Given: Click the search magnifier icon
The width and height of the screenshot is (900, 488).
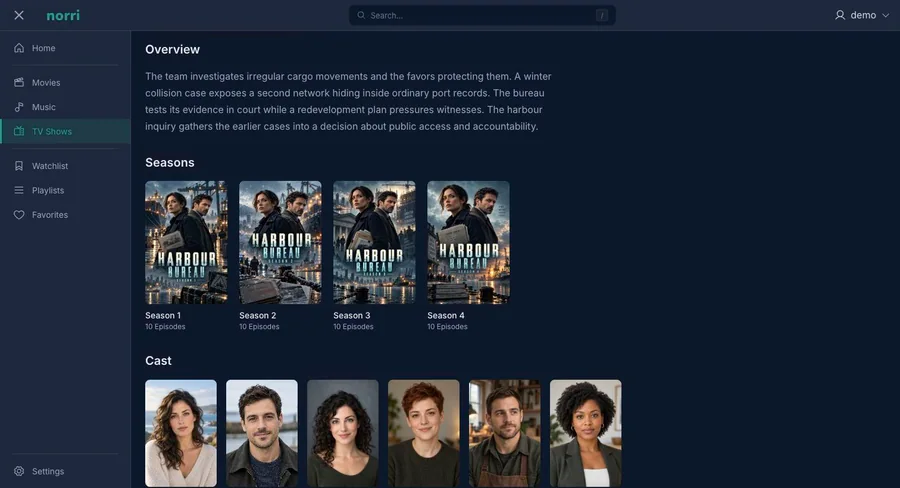Looking at the screenshot, I should click(361, 16).
